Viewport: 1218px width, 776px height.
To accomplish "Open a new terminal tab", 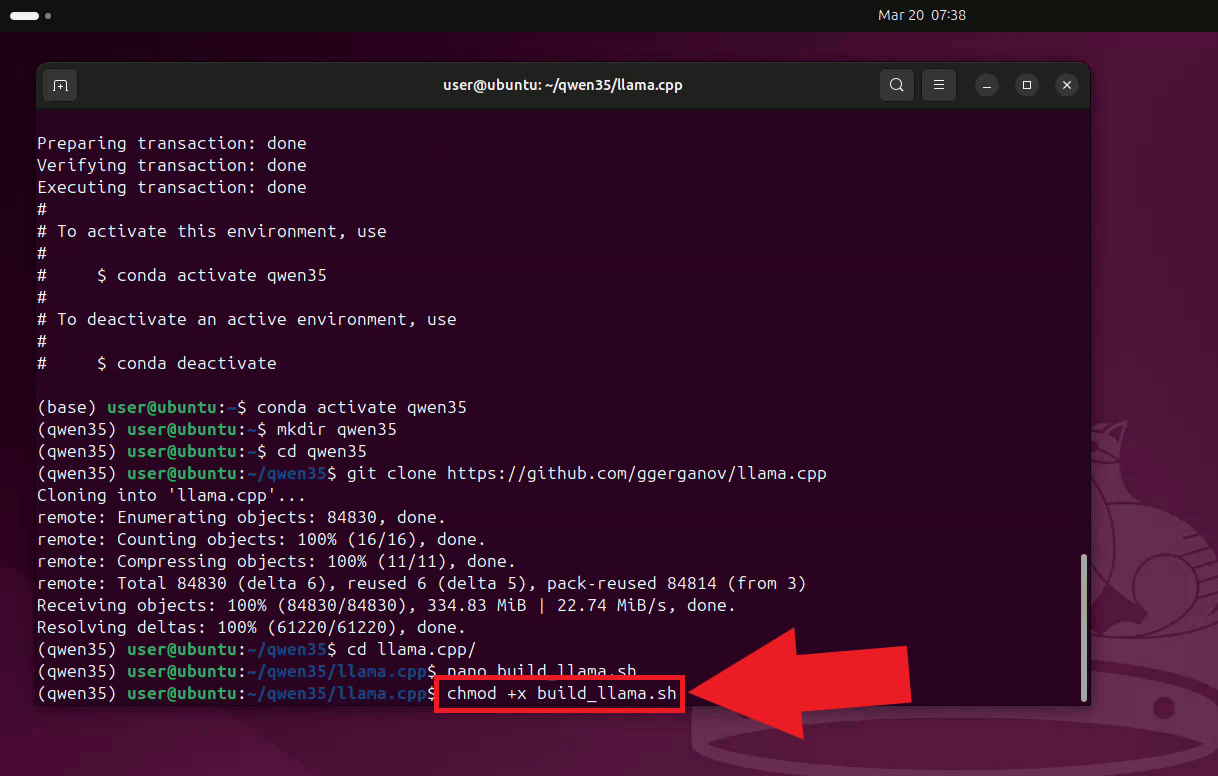I will coord(59,85).
